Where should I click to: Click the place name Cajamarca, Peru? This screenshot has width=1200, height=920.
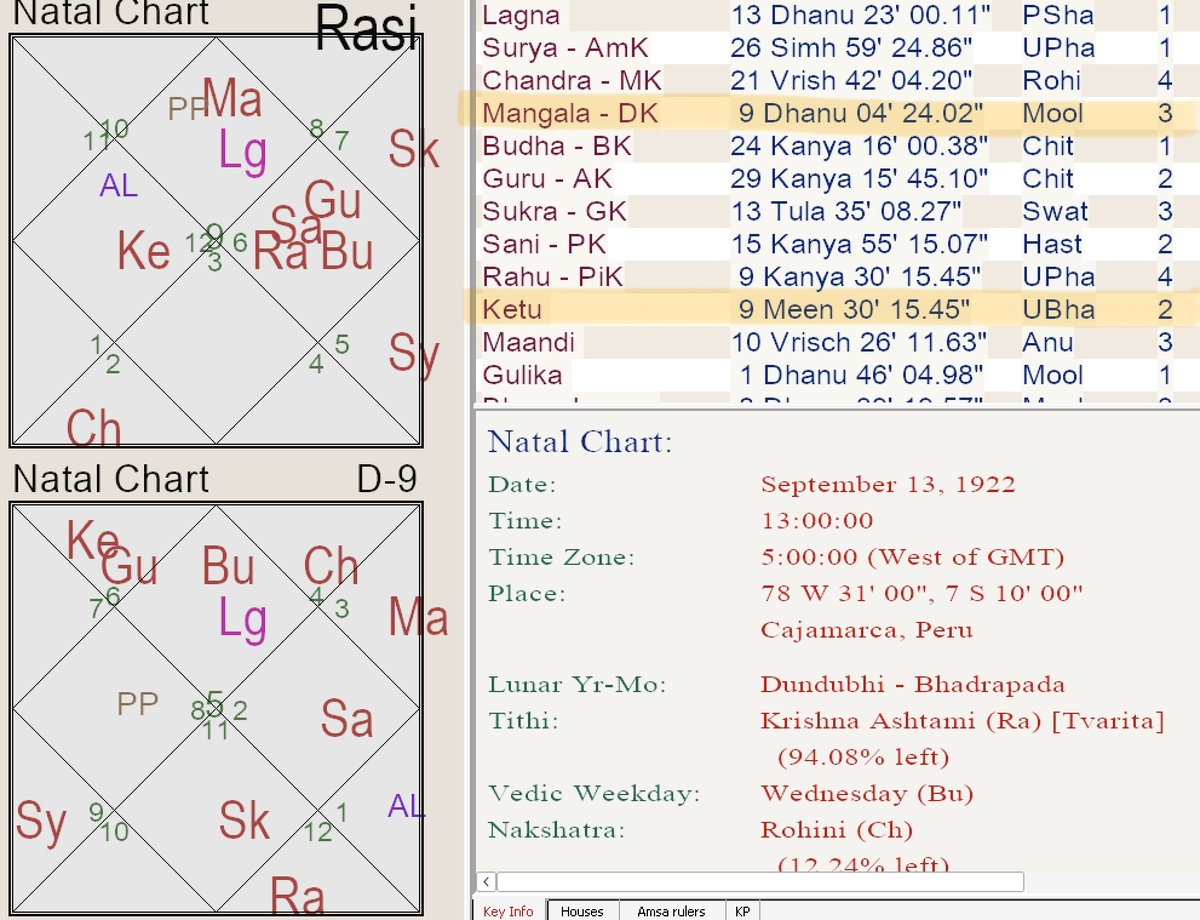[866, 630]
